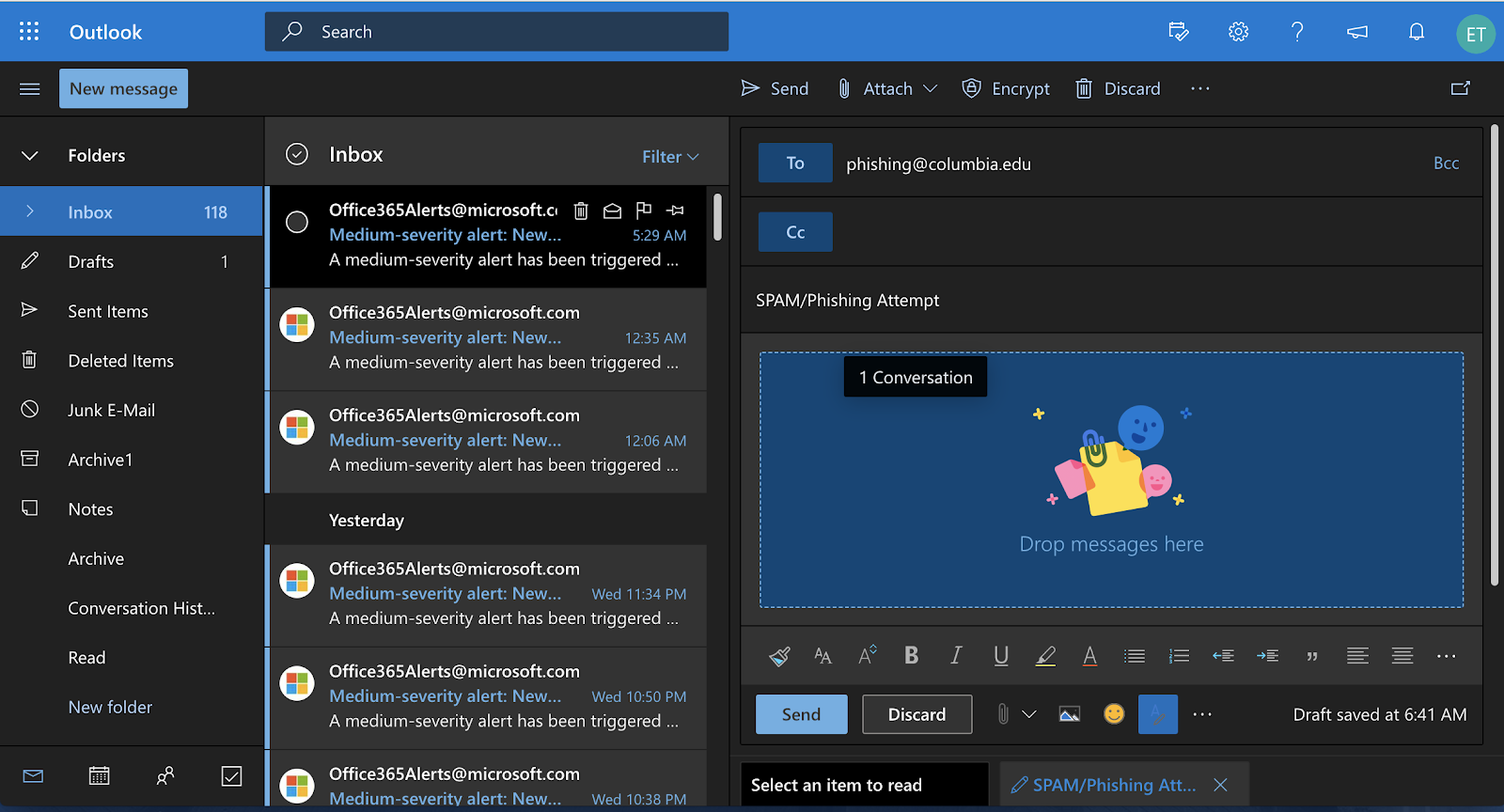Viewport: 1504px width, 812px height.
Task: Open the ET account avatar
Action: point(1476,34)
